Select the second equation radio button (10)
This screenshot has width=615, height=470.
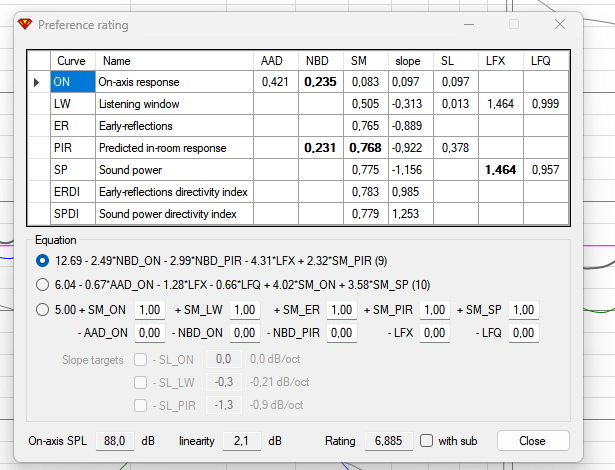[x=42, y=284]
